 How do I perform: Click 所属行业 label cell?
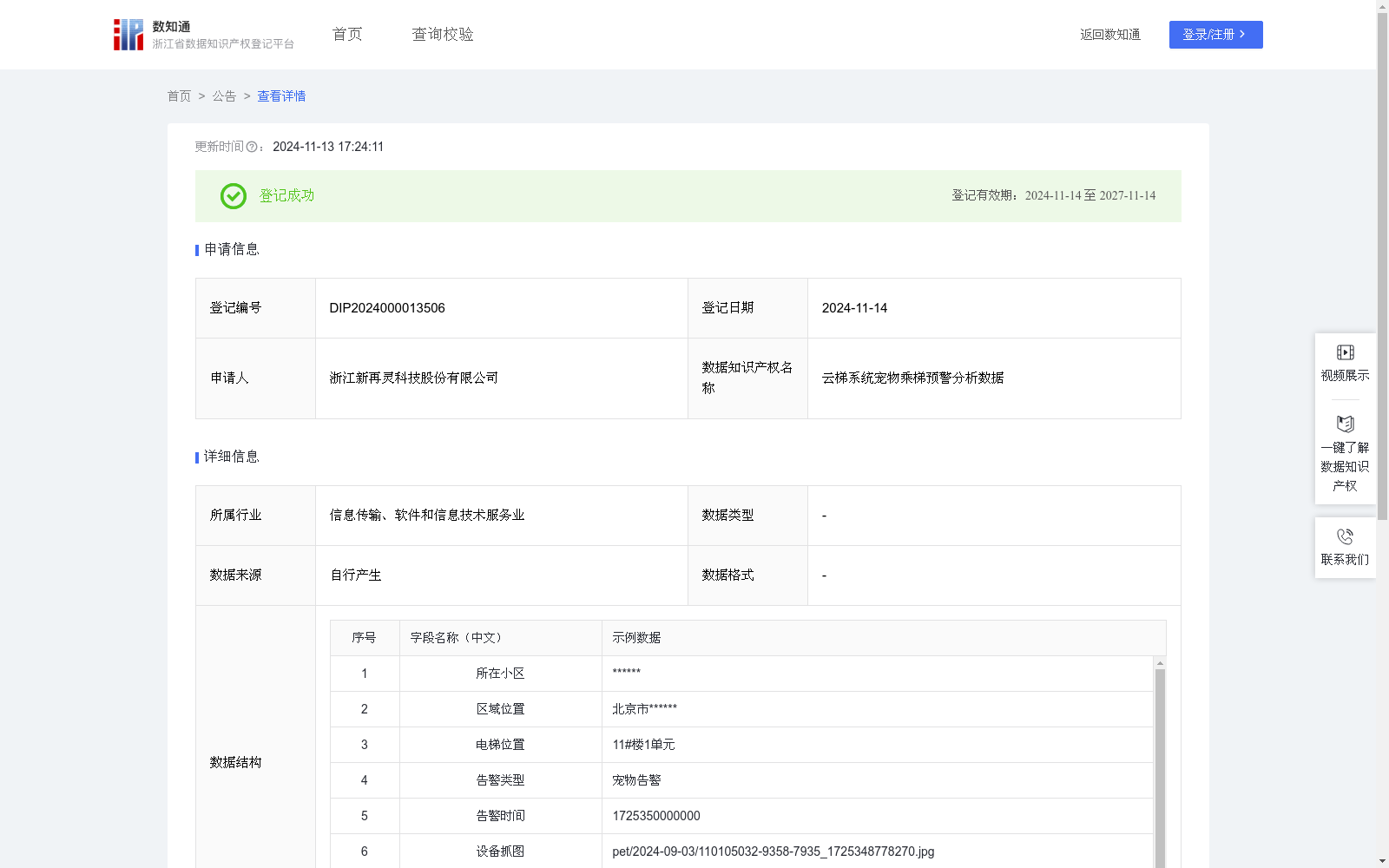click(x=255, y=516)
